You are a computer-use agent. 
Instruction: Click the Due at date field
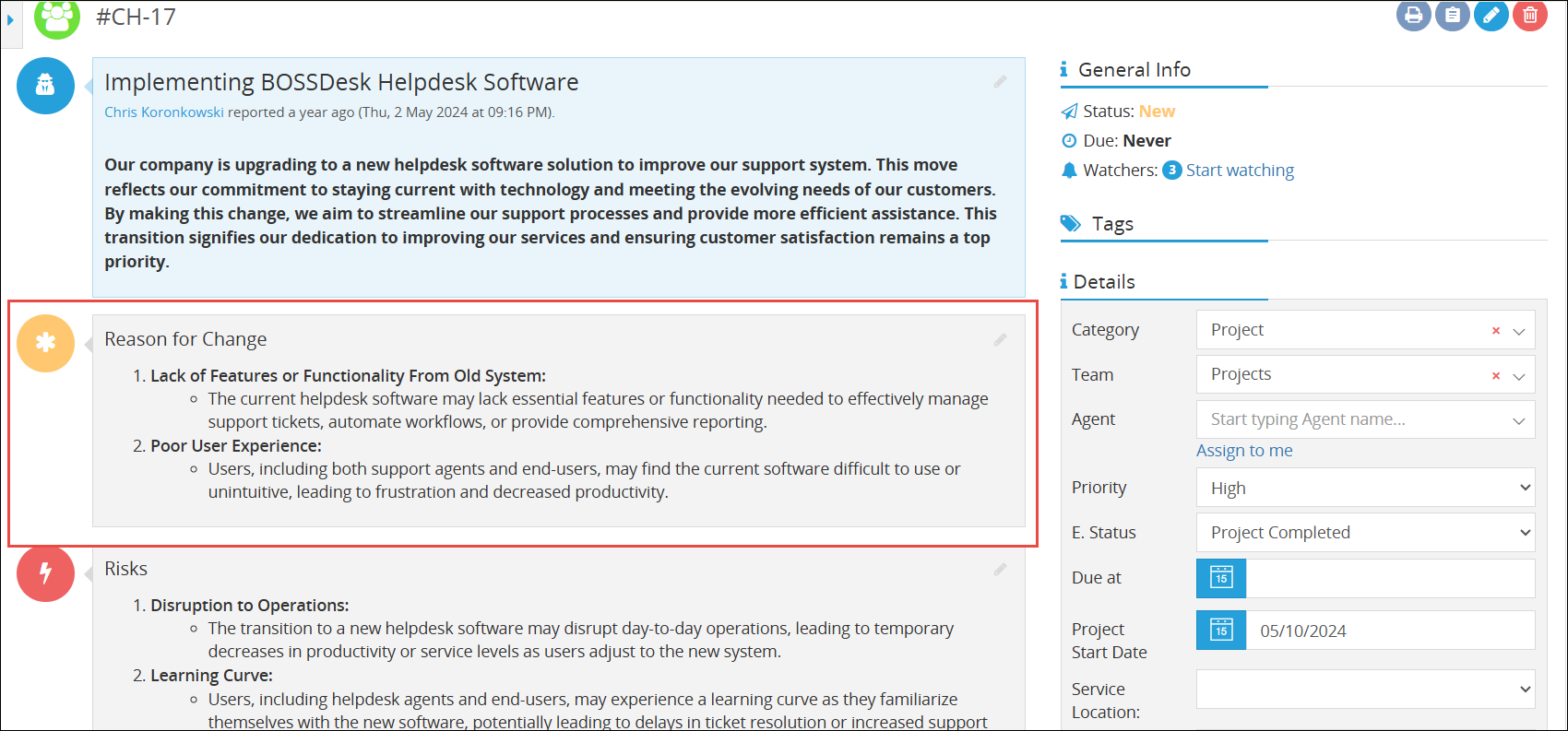point(1390,578)
